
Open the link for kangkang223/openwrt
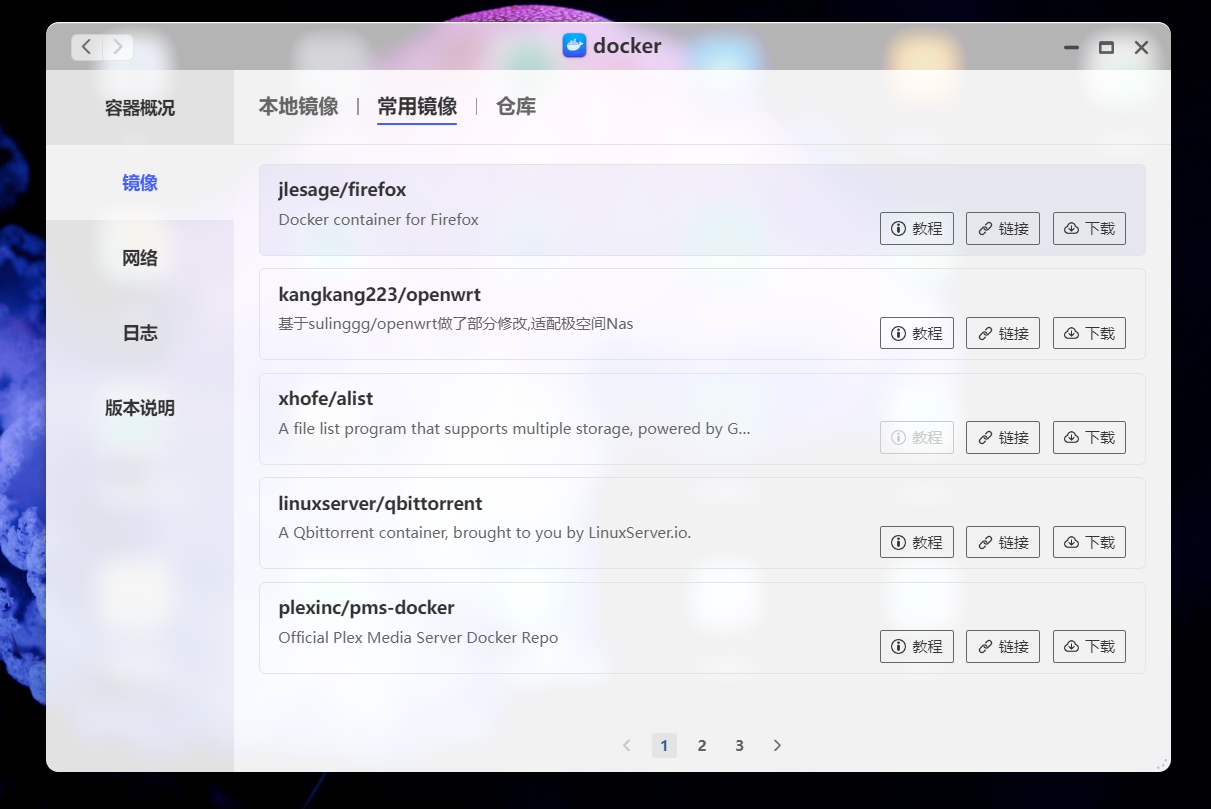[1002, 332]
